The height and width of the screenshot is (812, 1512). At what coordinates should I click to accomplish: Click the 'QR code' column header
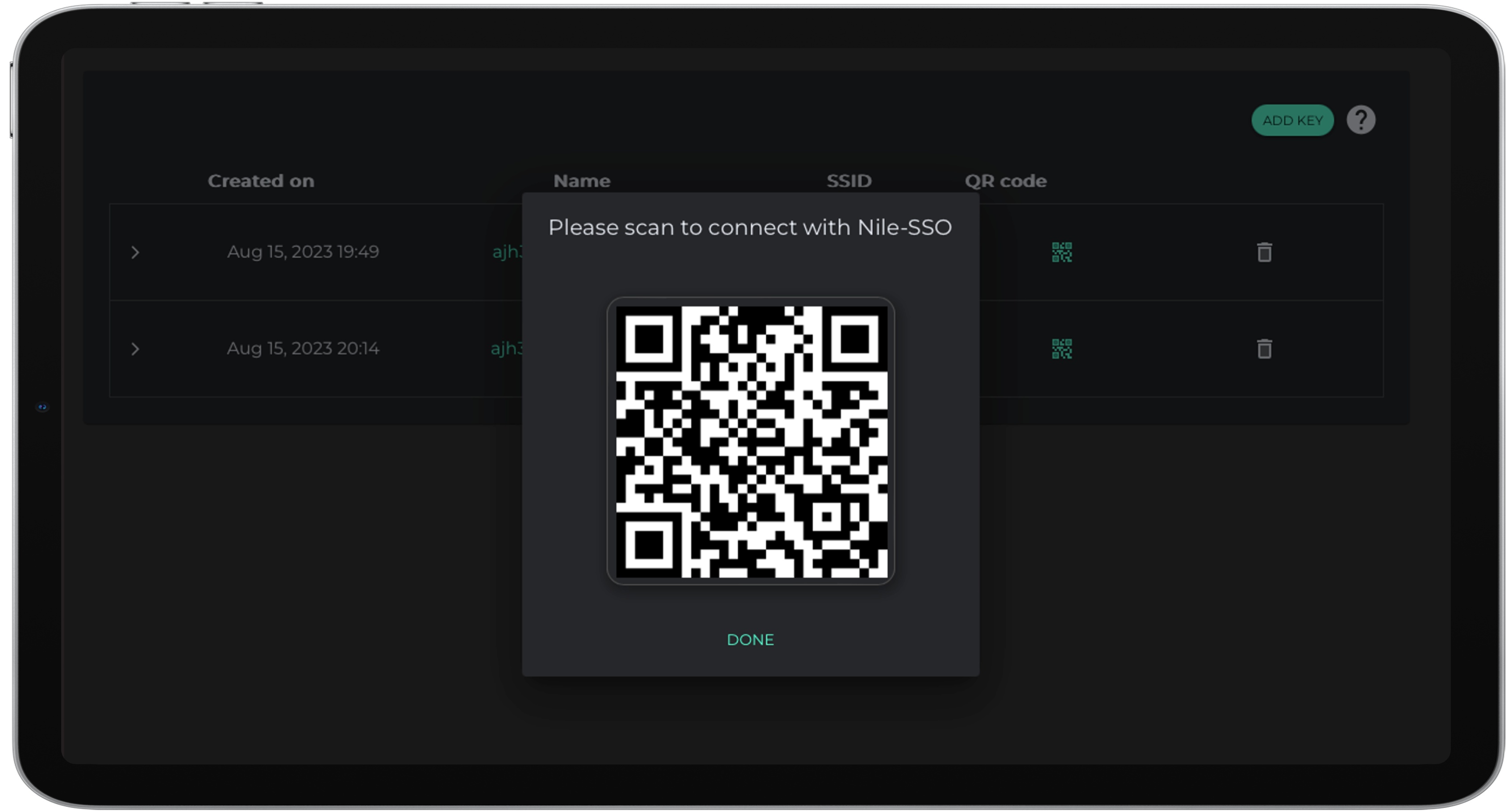[1005, 181]
